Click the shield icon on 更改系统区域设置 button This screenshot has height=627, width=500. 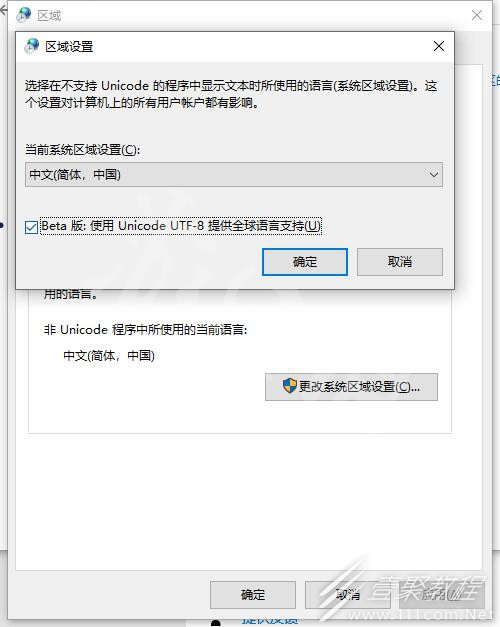coord(290,386)
